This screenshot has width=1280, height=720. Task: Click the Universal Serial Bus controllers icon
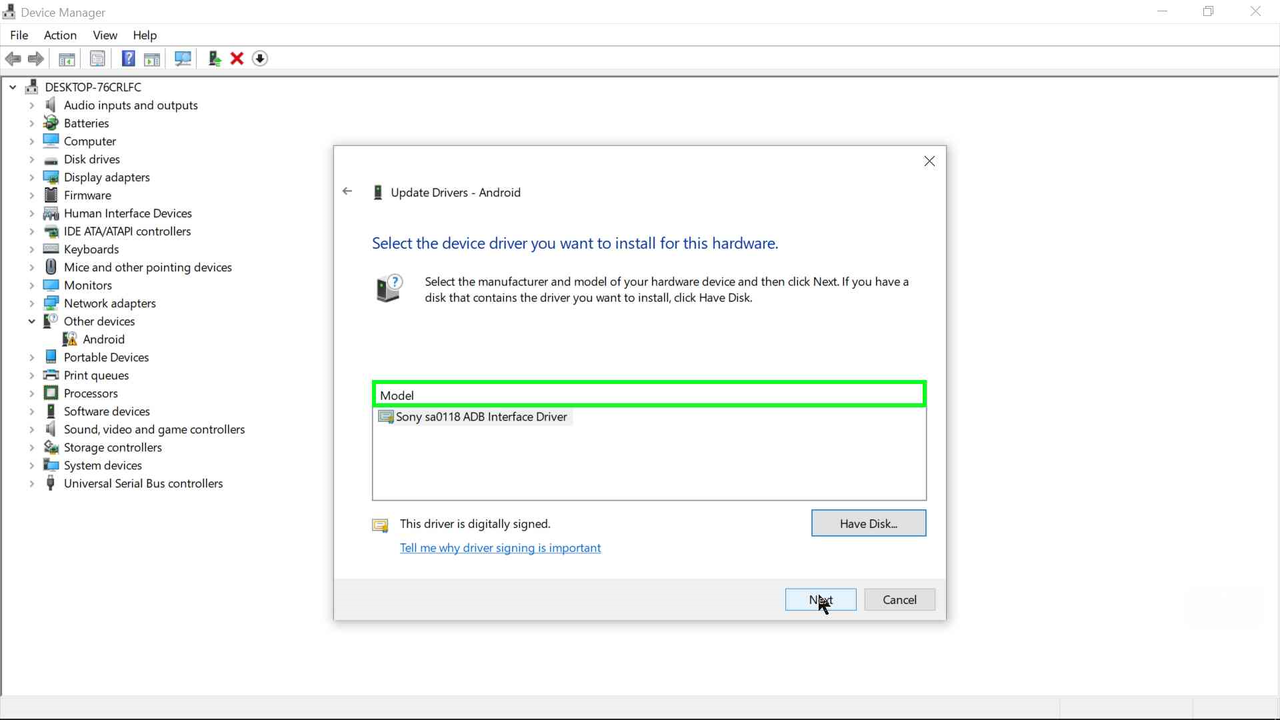[x=51, y=483]
